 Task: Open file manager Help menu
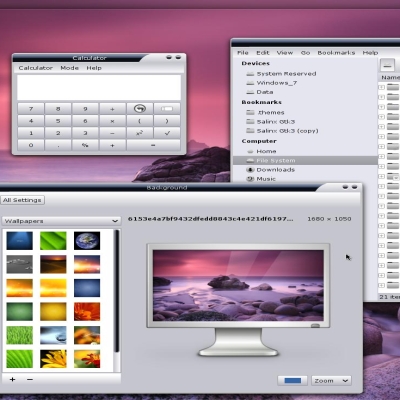pyautogui.click(x=370, y=53)
